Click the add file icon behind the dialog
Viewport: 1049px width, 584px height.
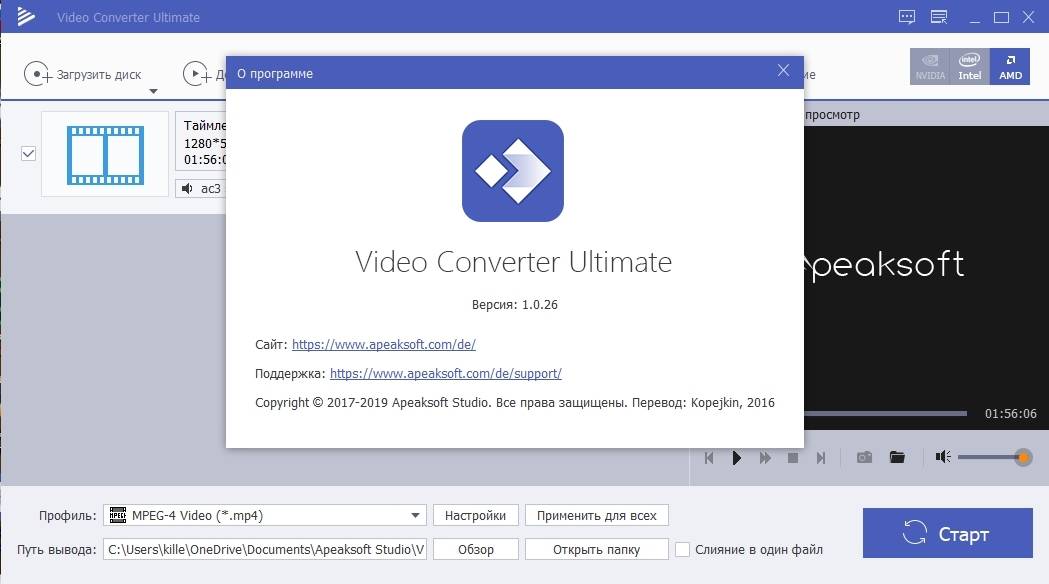(197, 74)
